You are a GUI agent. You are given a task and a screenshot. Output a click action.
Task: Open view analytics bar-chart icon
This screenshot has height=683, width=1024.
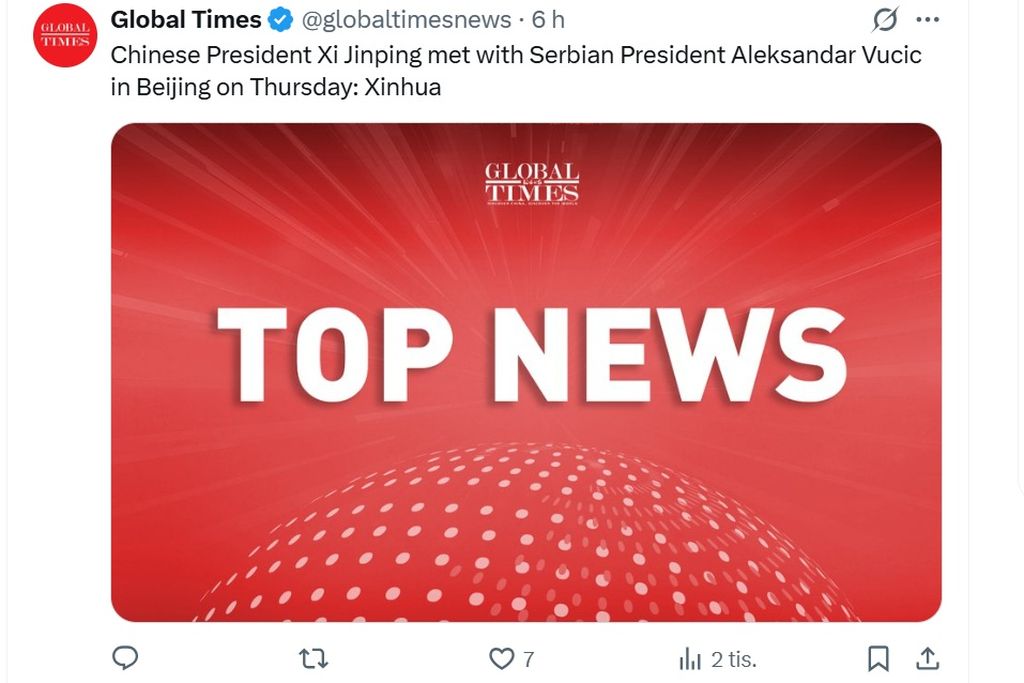click(x=690, y=658)
